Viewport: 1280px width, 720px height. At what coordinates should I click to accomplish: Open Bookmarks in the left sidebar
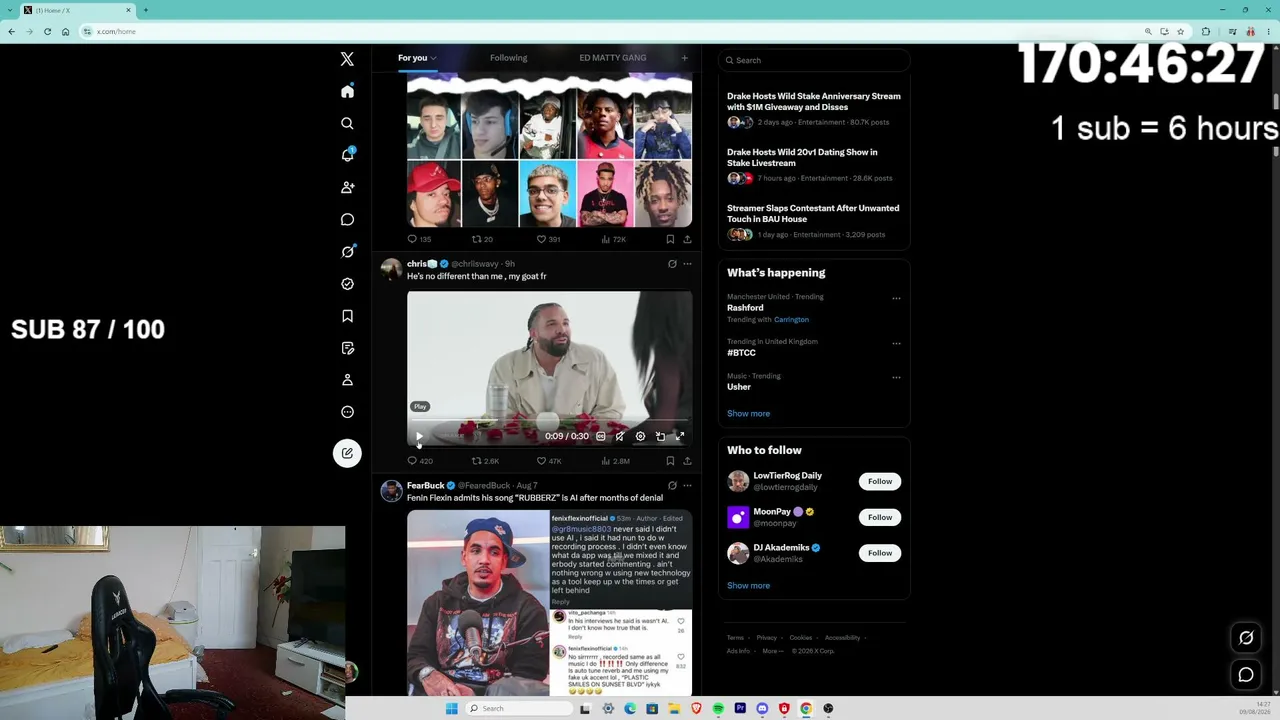(347, 315)
